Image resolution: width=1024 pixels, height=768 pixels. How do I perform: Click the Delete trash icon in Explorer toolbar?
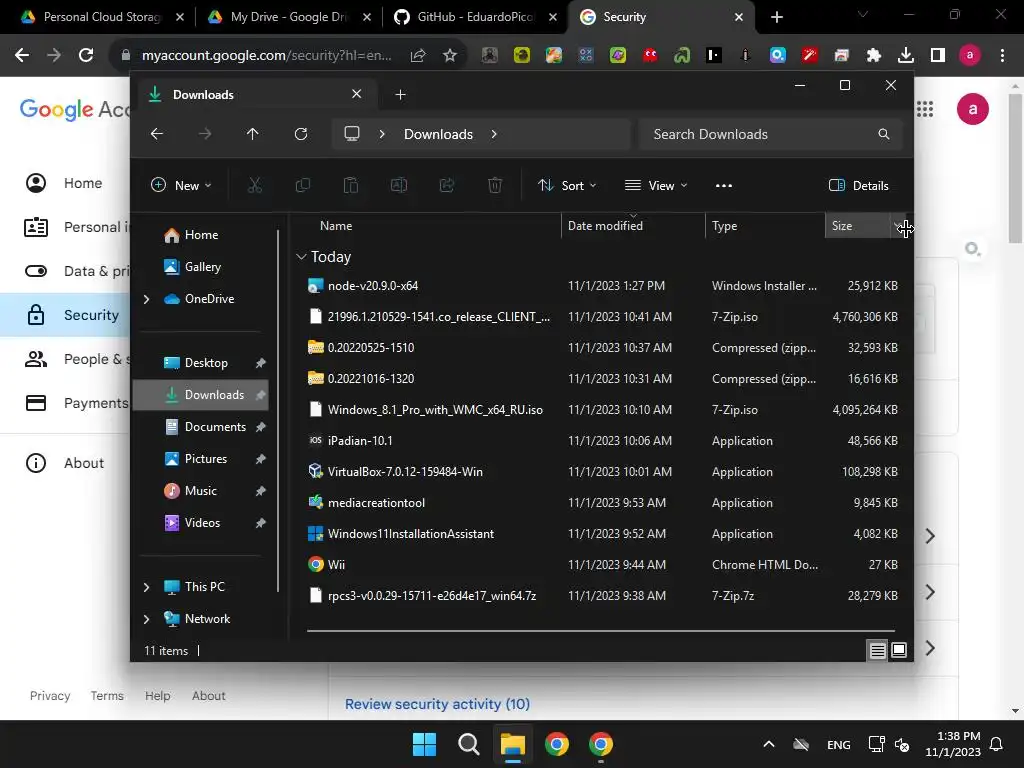(x=495, y=185)
